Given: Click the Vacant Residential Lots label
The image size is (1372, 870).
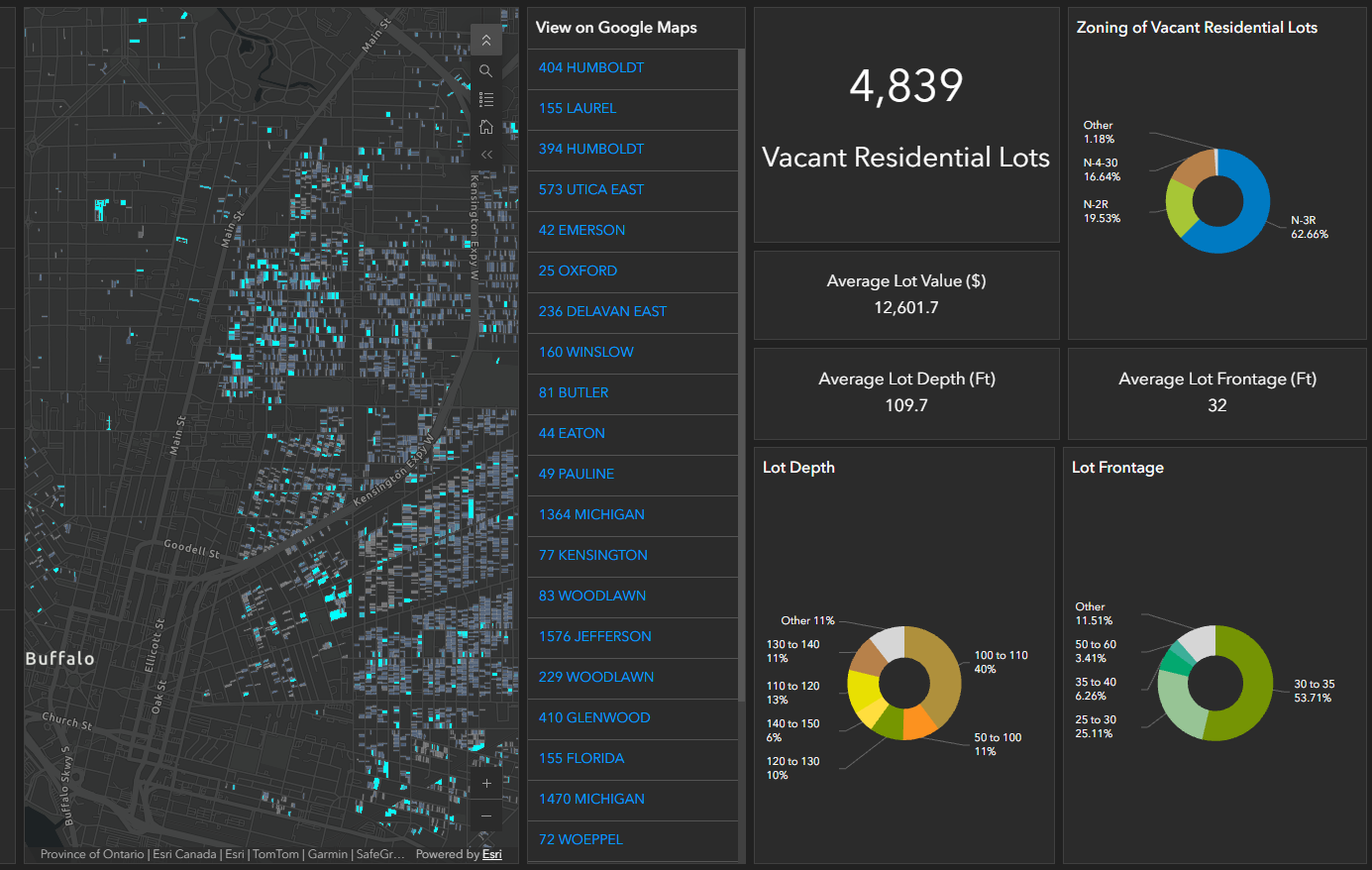Looking at the screenshot, I should coord(905,158).
